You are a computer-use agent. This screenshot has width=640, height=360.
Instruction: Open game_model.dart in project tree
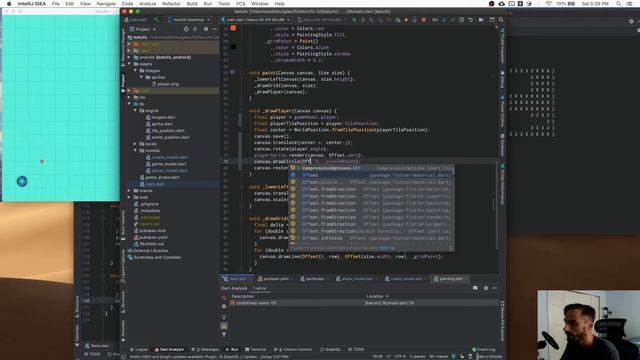pyautogui.click(x=166, y=164)
